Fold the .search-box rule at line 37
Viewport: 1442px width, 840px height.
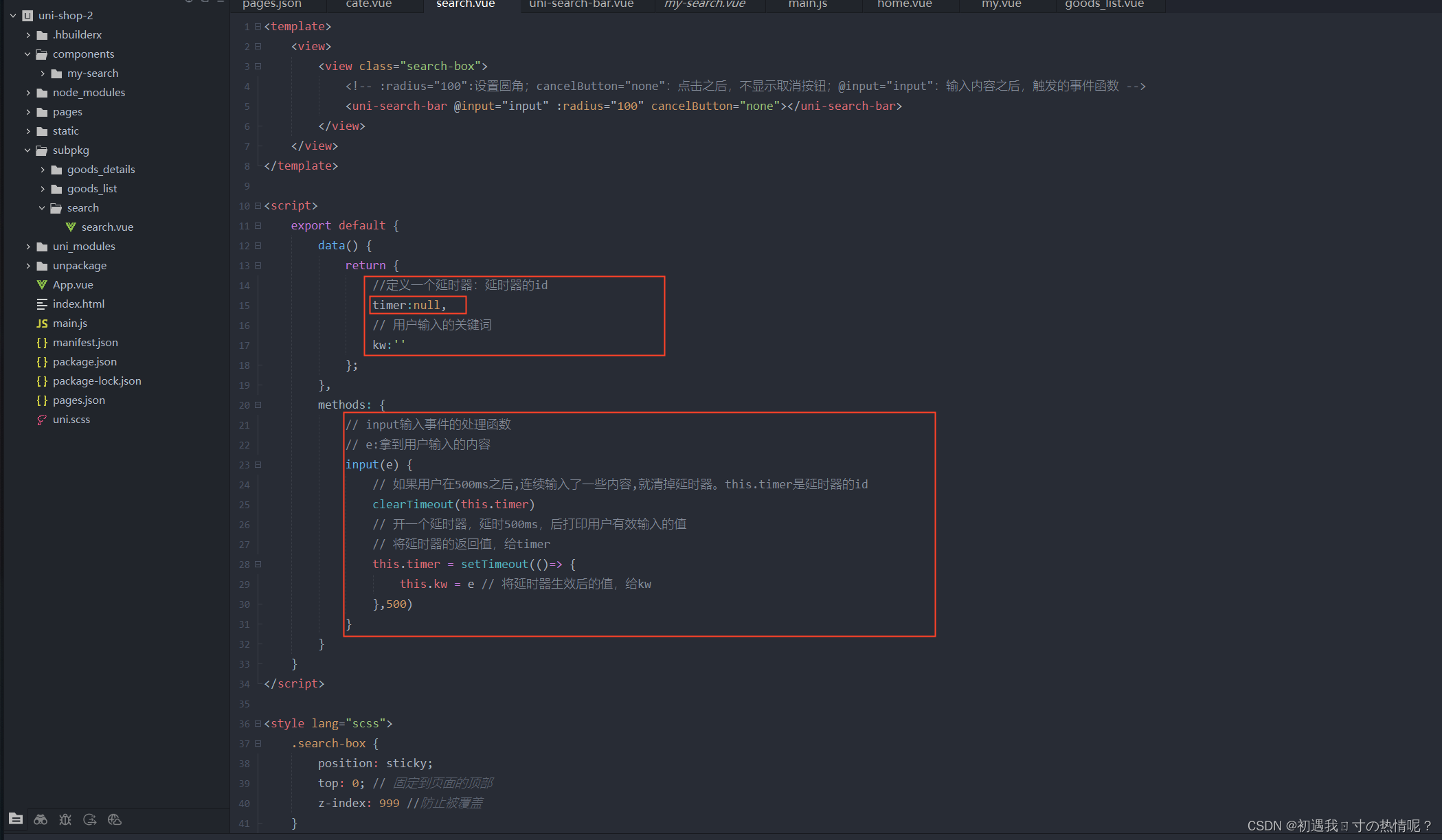[258, 743]
